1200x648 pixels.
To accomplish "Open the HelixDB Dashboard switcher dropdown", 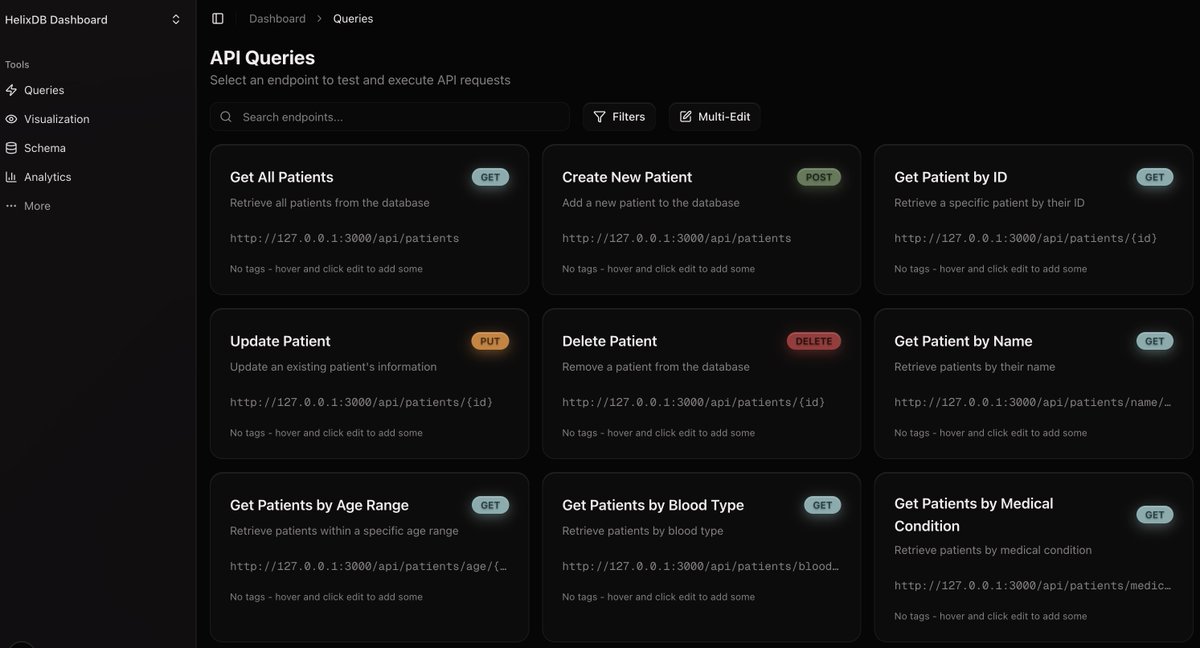I will tap(176, 19).
